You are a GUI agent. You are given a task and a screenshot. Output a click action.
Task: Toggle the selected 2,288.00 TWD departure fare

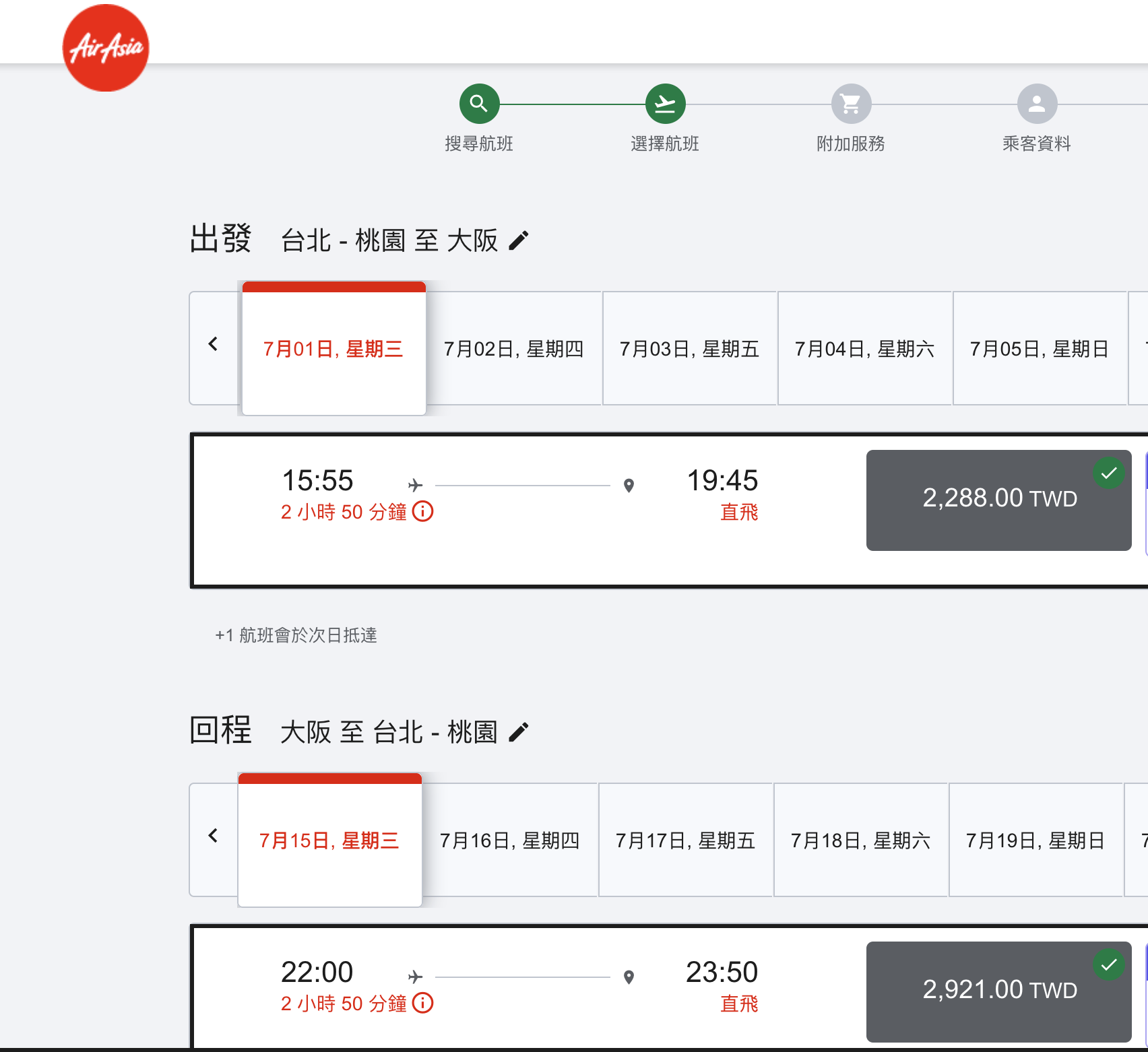tap(998, 500)
